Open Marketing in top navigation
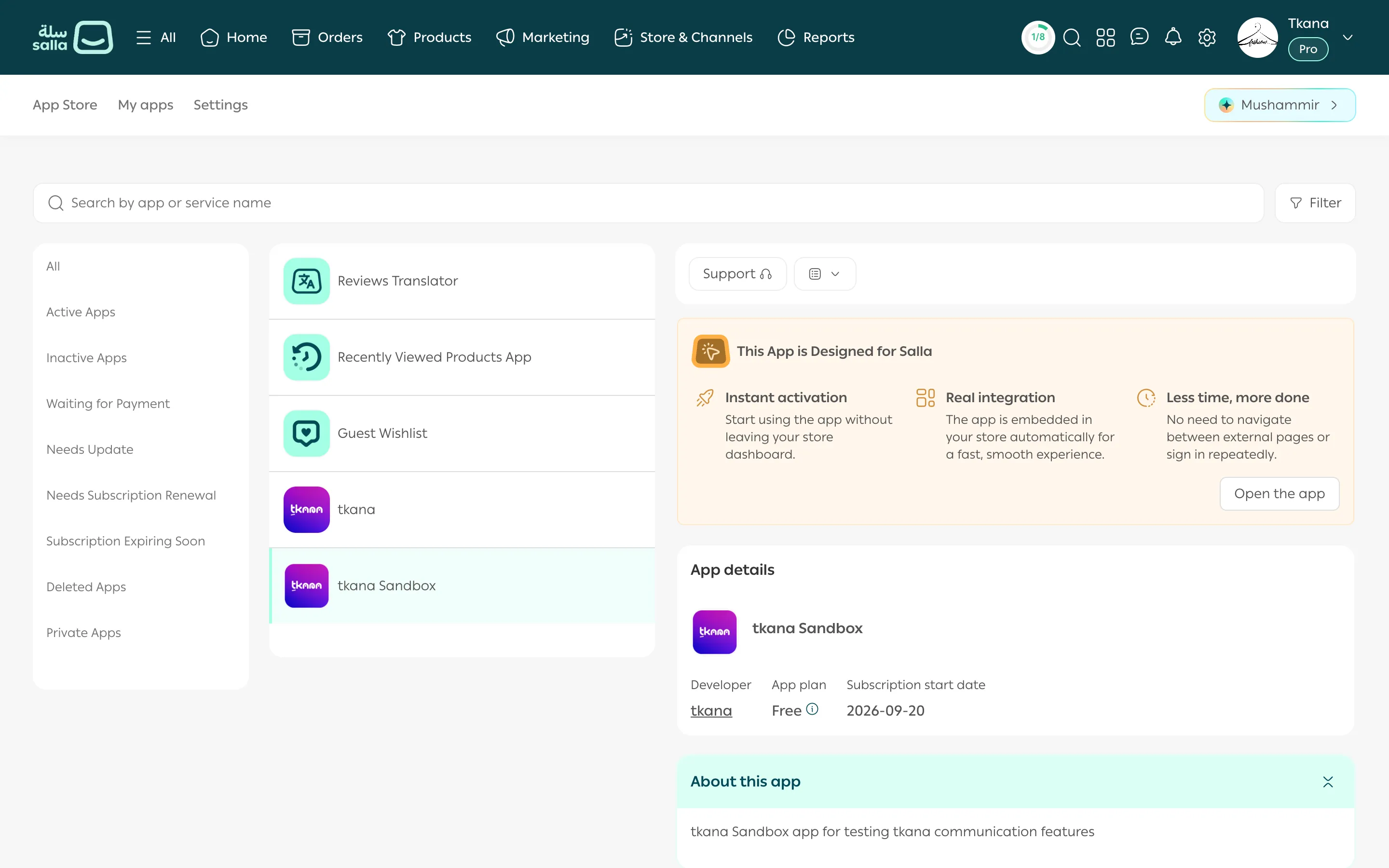1389x868 pixels. [x=543, y=37]
